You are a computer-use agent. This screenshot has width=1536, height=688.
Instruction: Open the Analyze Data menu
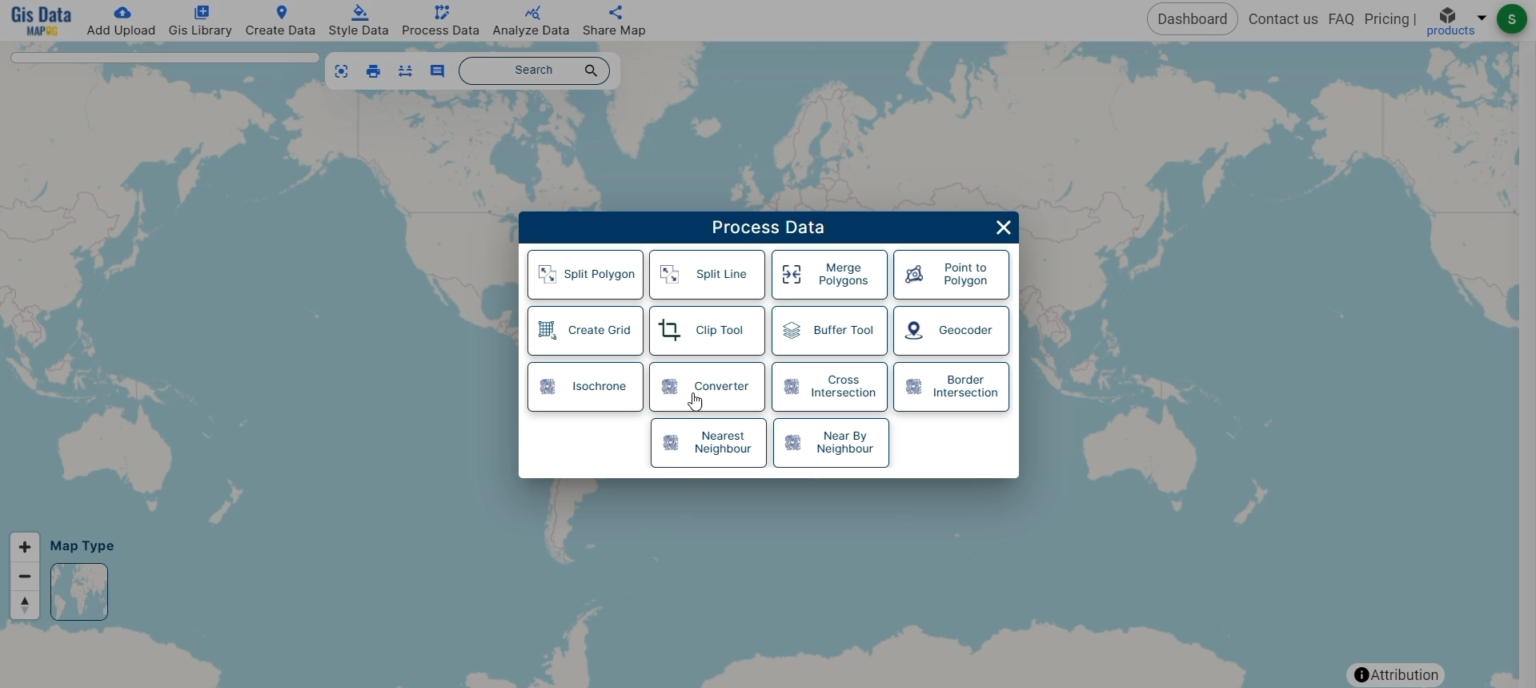[x=531, y=20]
